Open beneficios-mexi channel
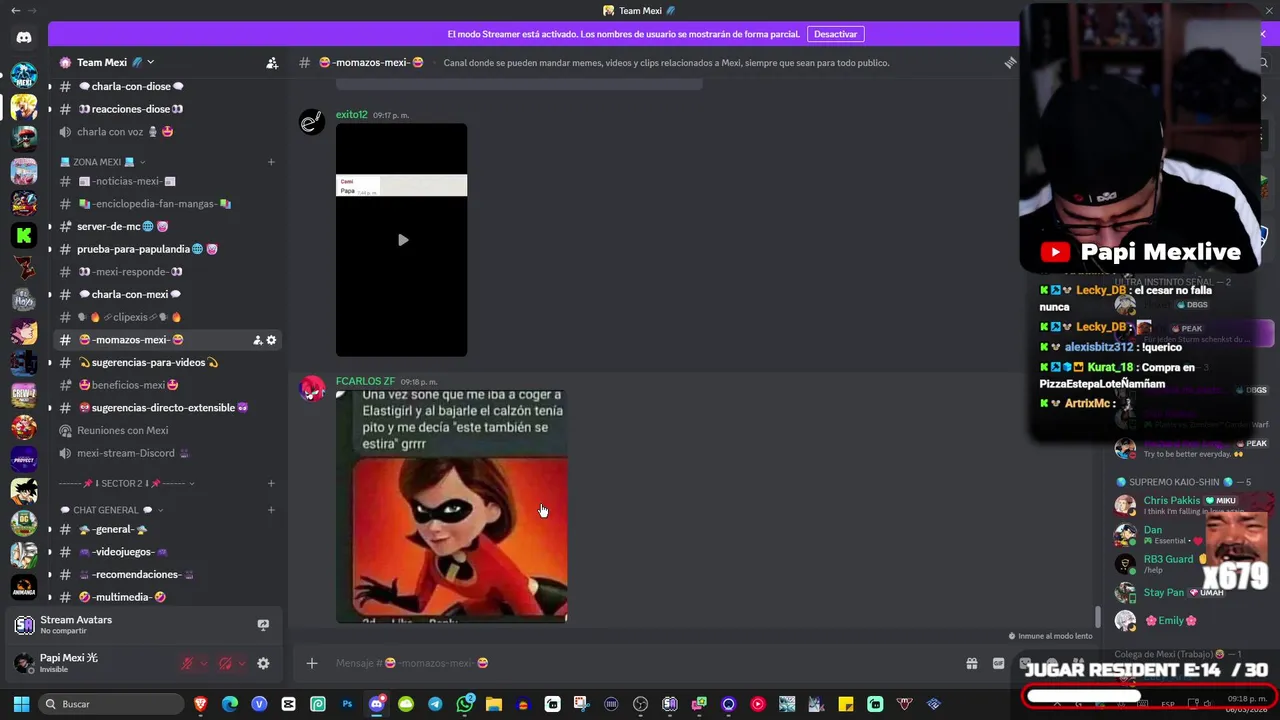Viewport: 1280px width, 720px height. tap(167, 385)
